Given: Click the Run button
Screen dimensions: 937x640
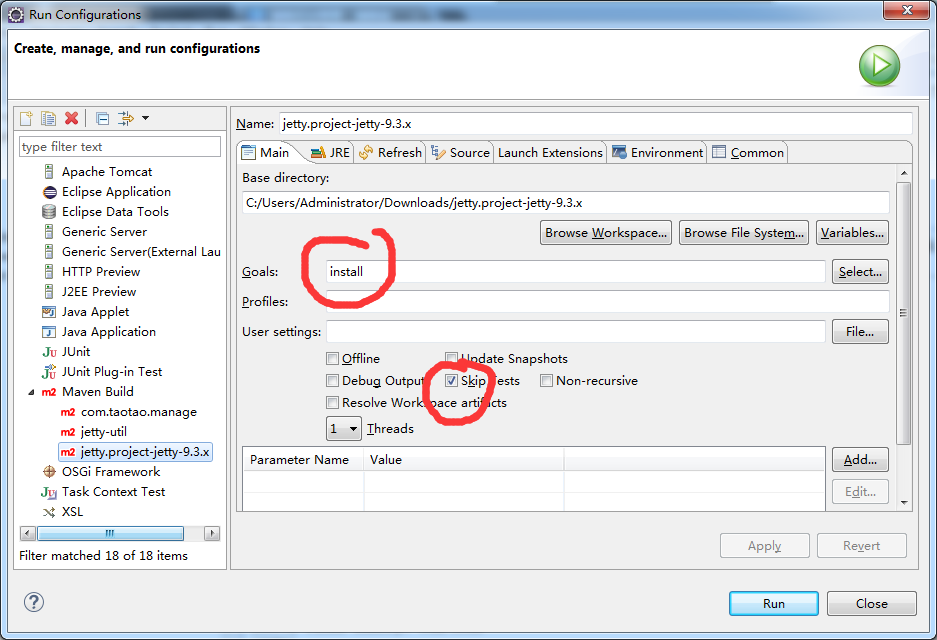Looking at the screenshot, I should [x=774, y=604].
